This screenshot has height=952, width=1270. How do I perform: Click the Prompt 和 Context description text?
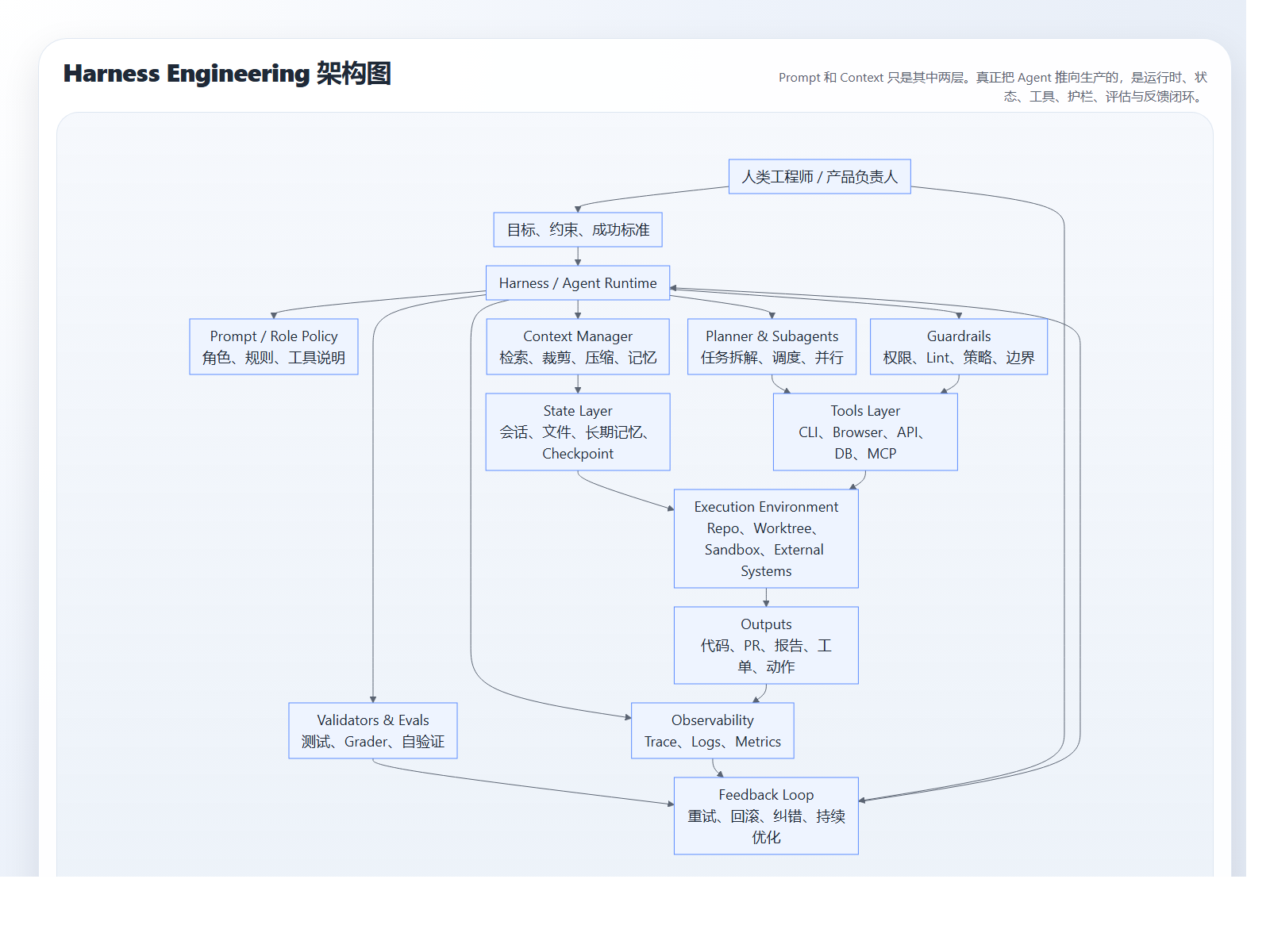tap(992, 86)
